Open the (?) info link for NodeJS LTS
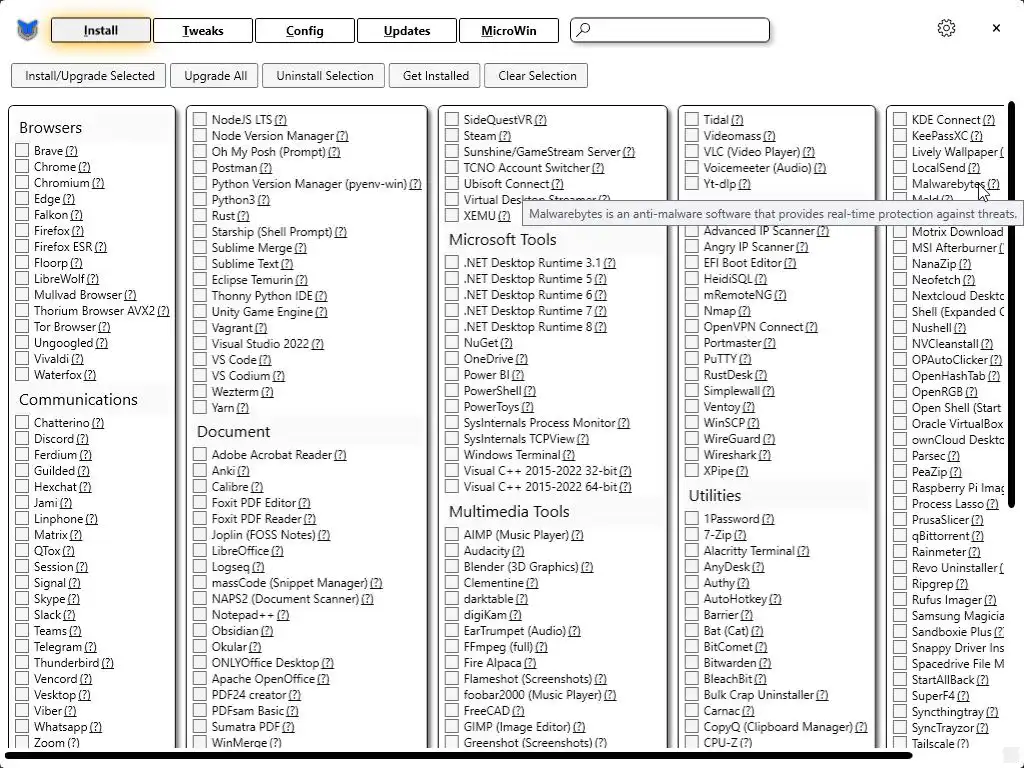Image resolution: width=1024 pixels, height=768 pixels. coord(280,120)
